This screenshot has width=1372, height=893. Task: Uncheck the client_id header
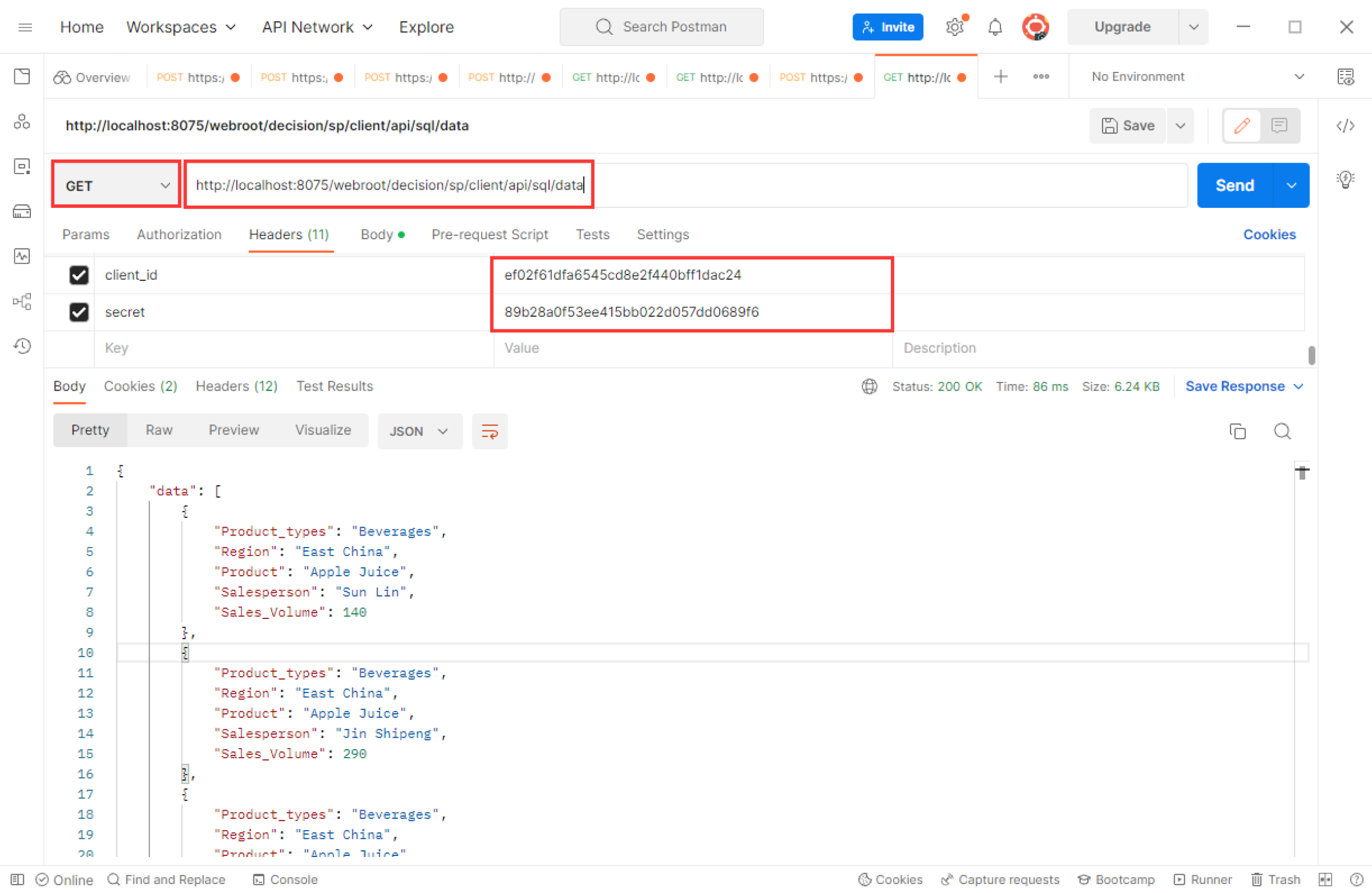click(79, 275)
